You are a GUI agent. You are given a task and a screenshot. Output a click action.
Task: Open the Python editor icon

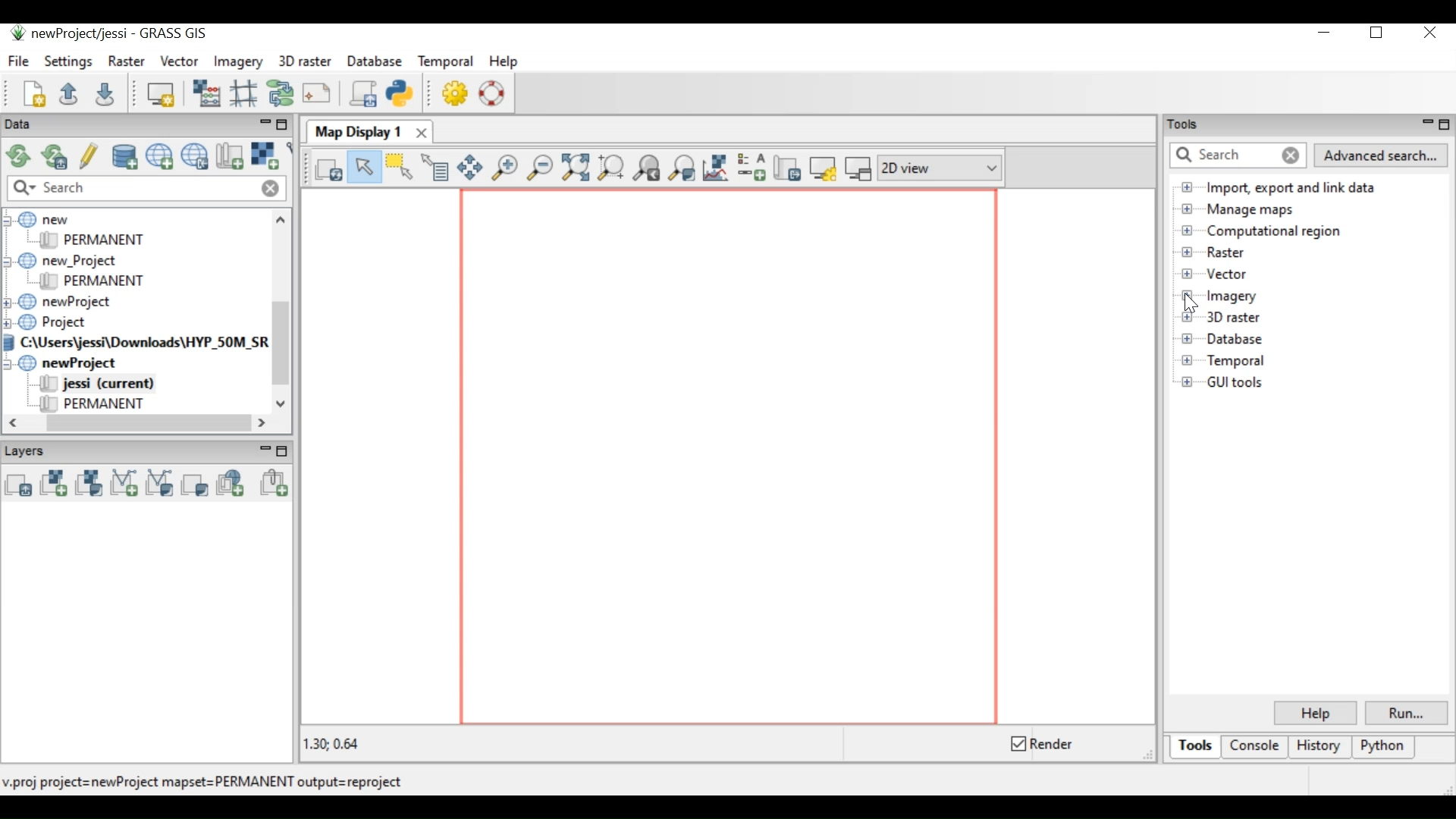tap(401, 94)
